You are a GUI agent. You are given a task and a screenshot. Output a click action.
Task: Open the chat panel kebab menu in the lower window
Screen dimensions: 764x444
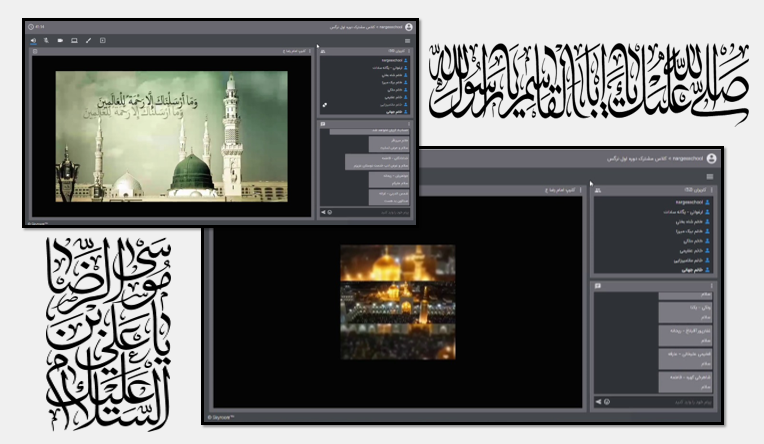click(712, 286)
